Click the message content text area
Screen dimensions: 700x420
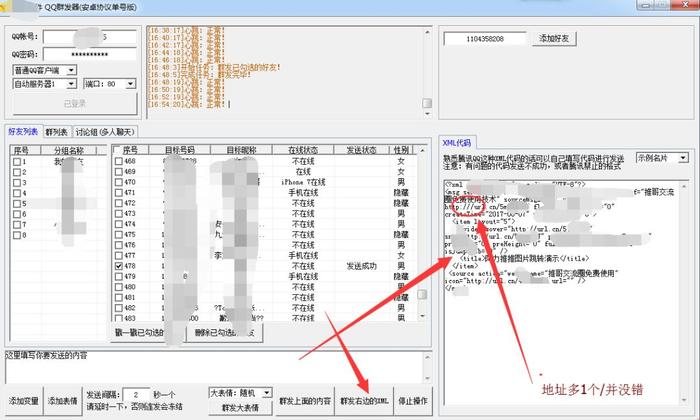pyautogui.click(x=214, y=367)
